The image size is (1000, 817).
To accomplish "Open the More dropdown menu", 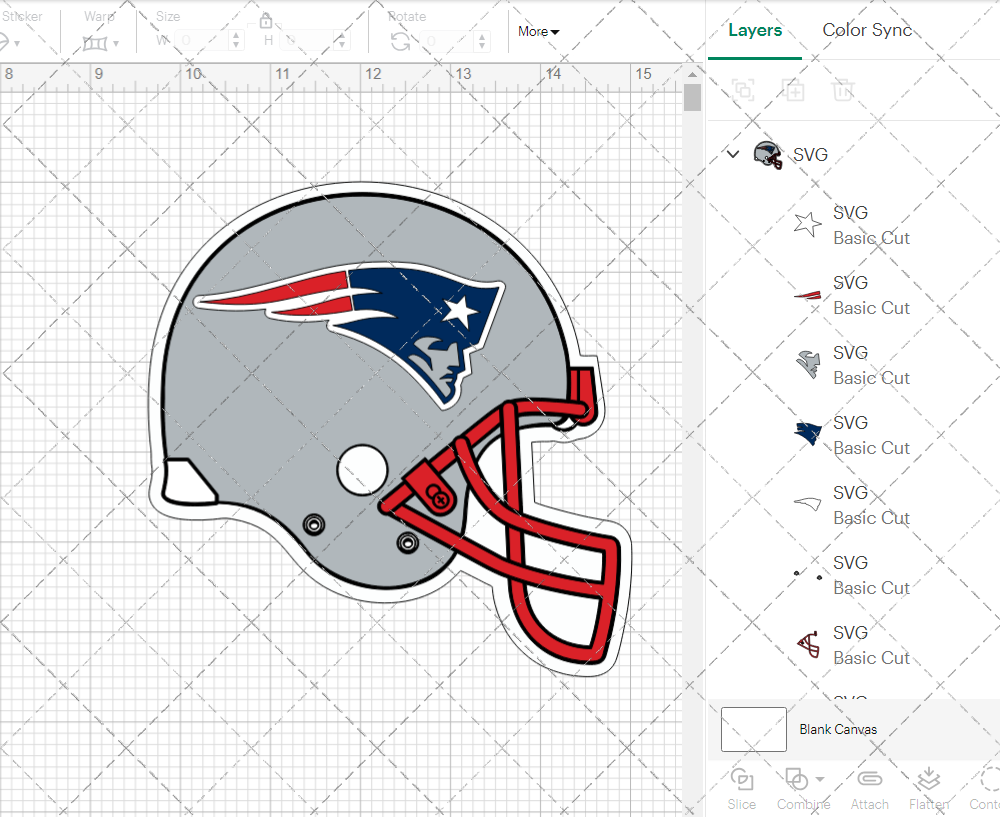I will click(538, 31).
